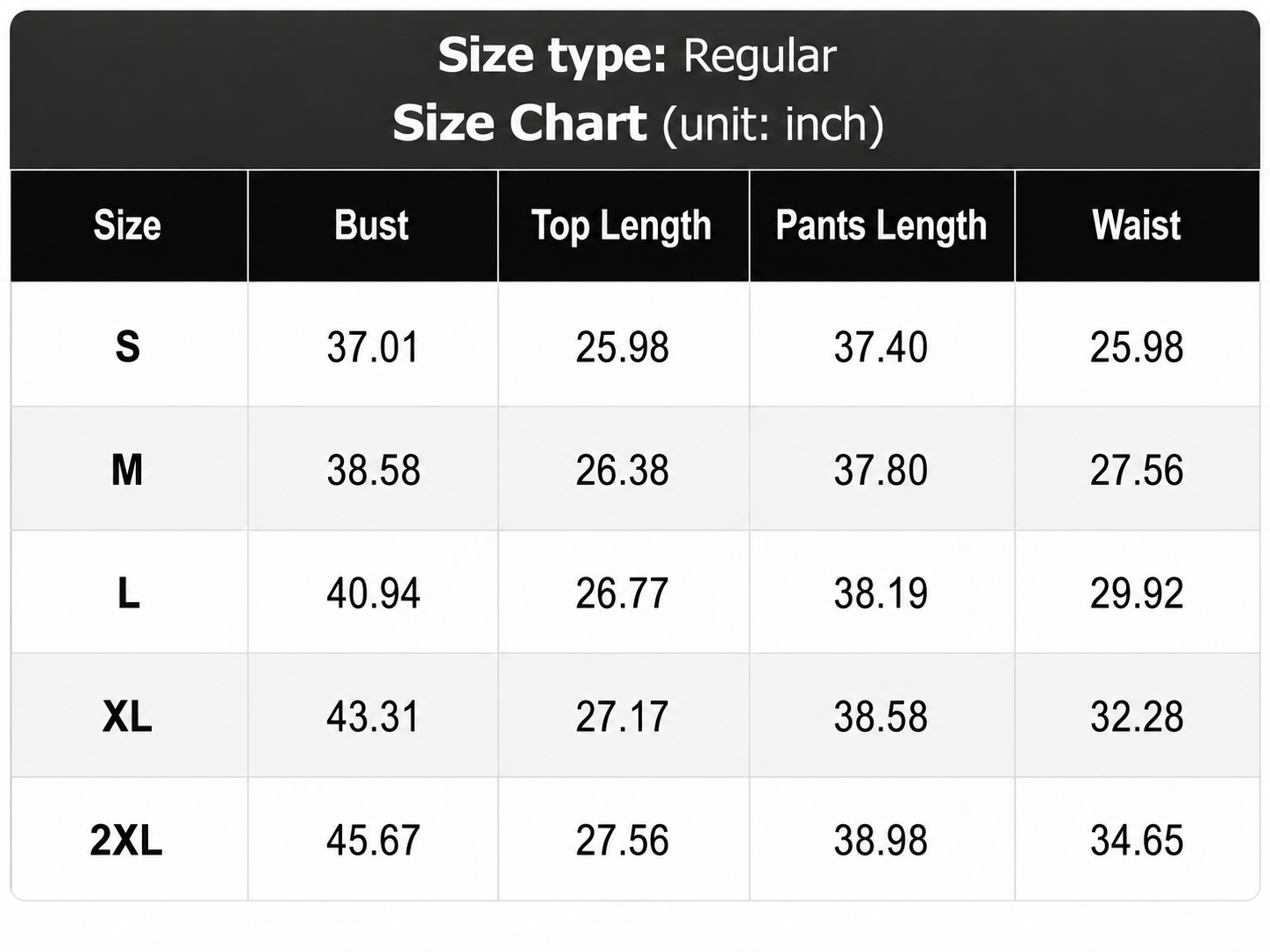Select the 45.67 bust value
This screenshot has width=1270, height=952.
[x=374, y=841]
